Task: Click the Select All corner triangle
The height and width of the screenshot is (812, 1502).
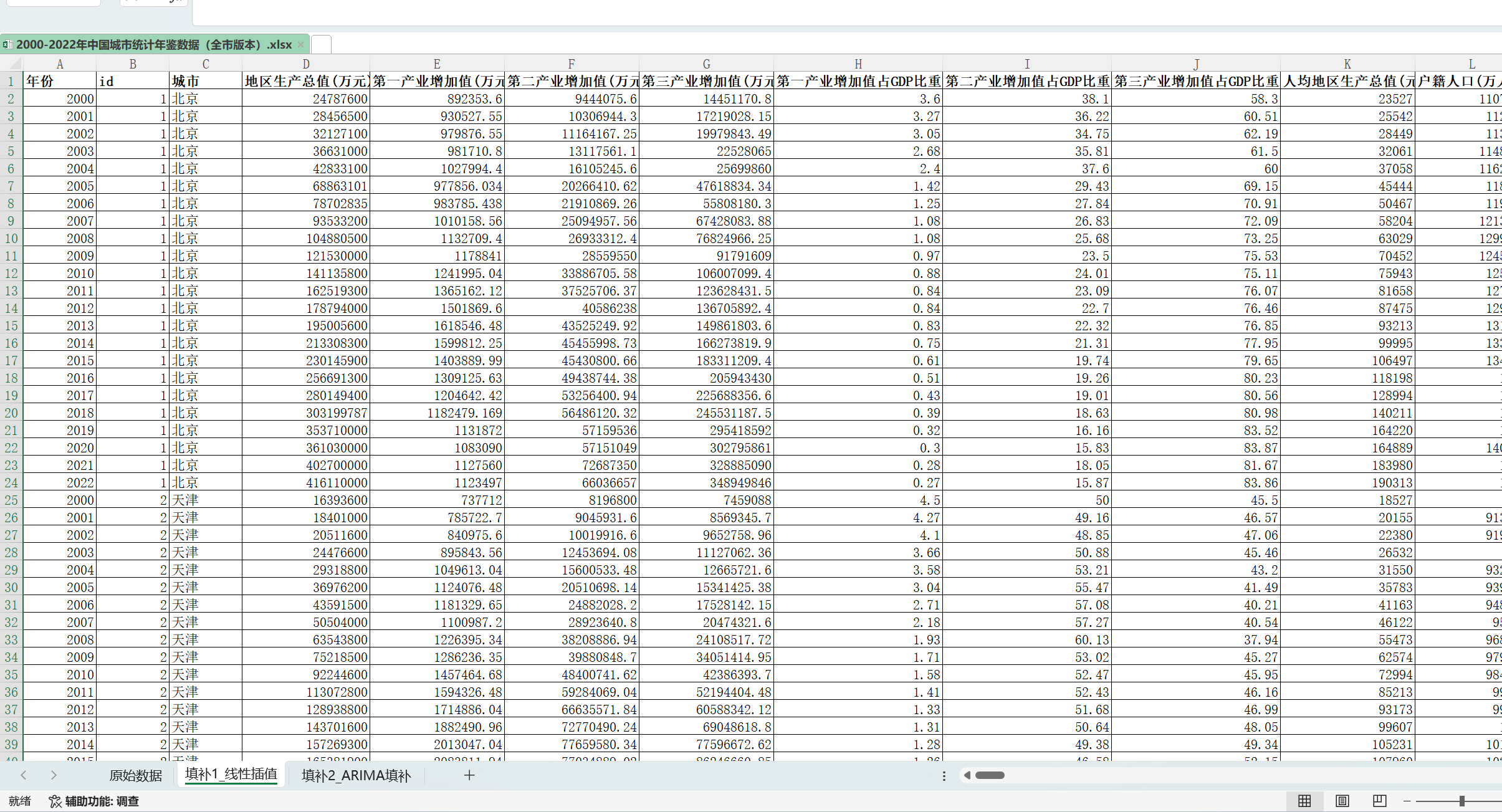Action: click(16, 64)
